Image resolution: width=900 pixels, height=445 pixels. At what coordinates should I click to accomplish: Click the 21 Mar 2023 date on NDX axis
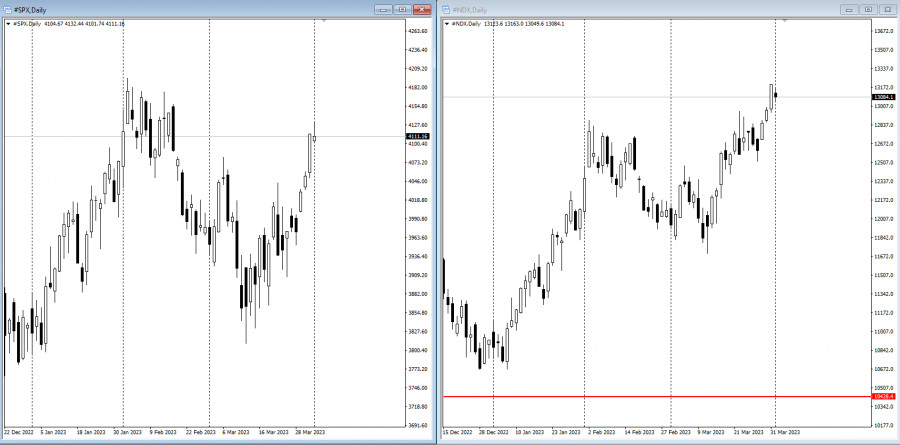749,432
